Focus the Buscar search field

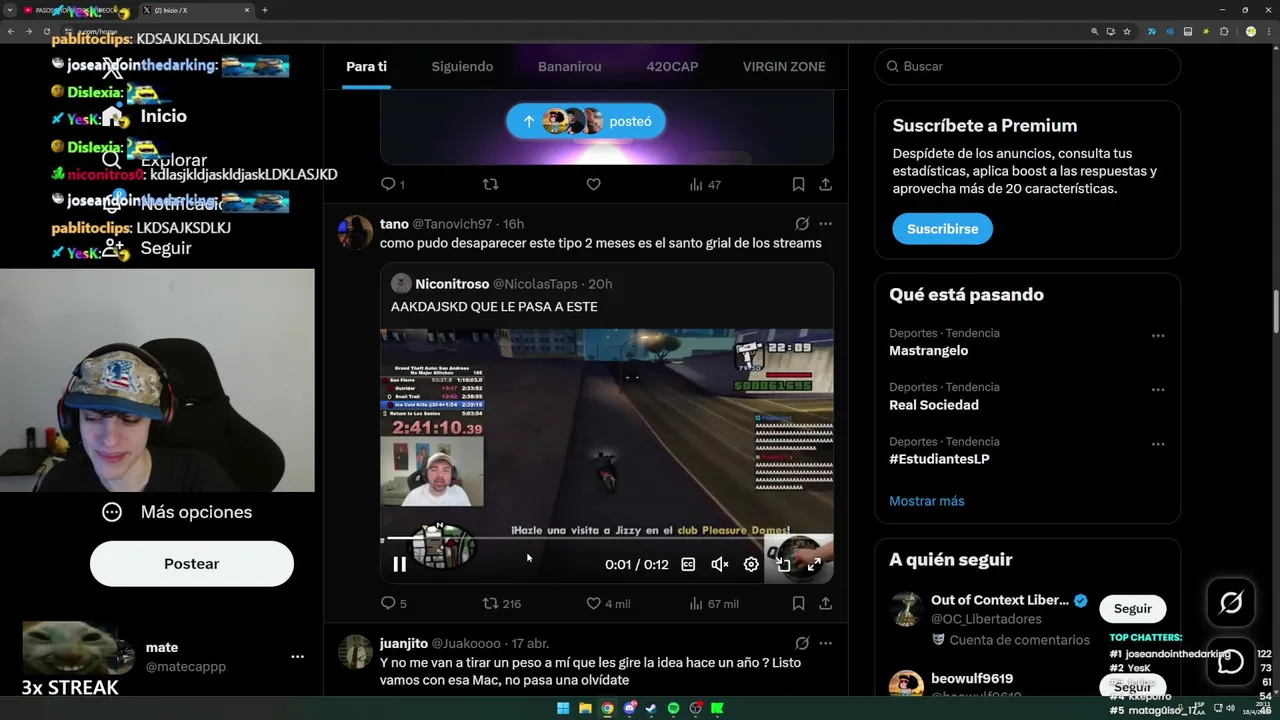(x=1027, y=66)
